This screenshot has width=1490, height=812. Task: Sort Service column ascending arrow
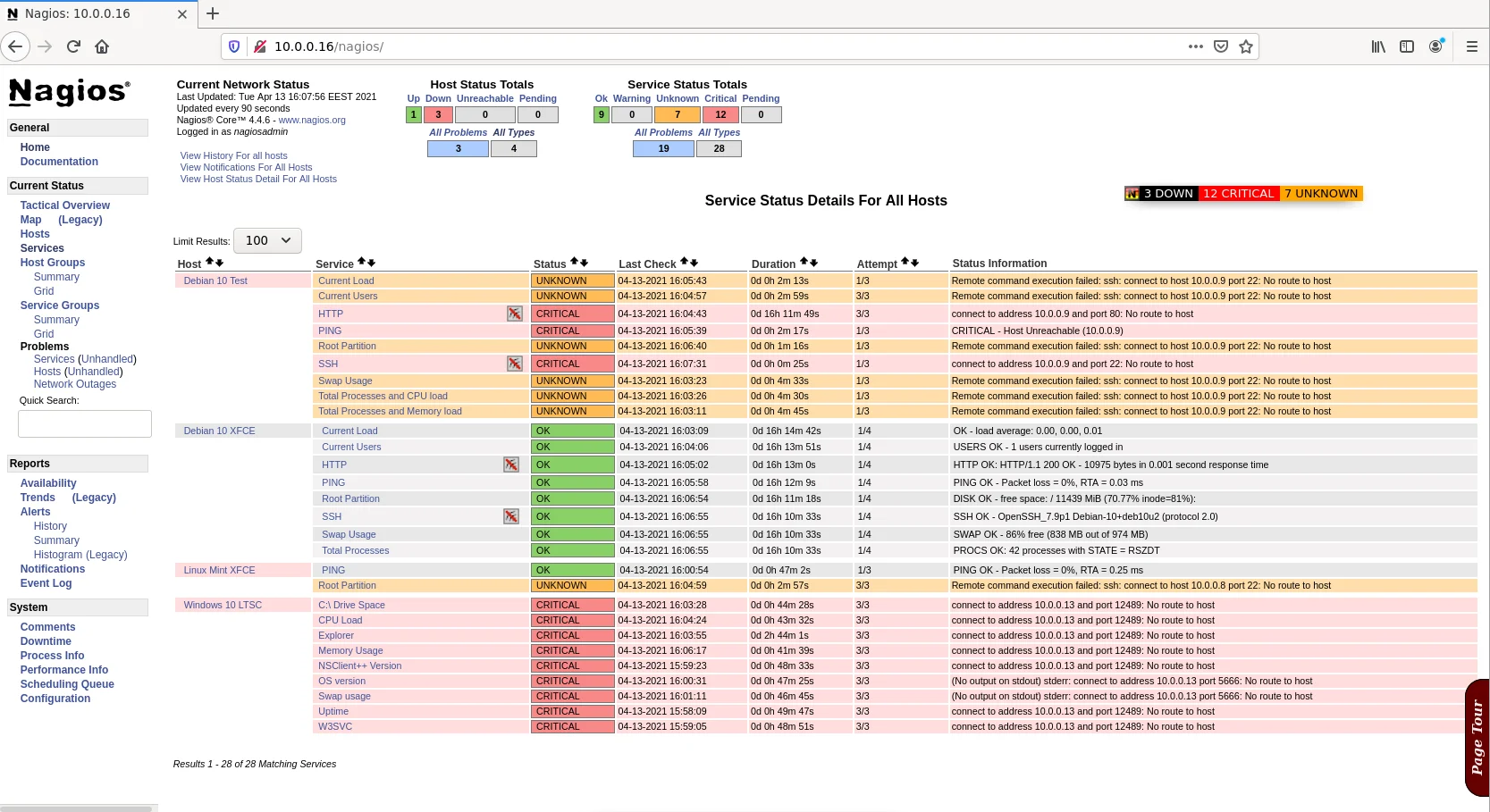(362, 262)
